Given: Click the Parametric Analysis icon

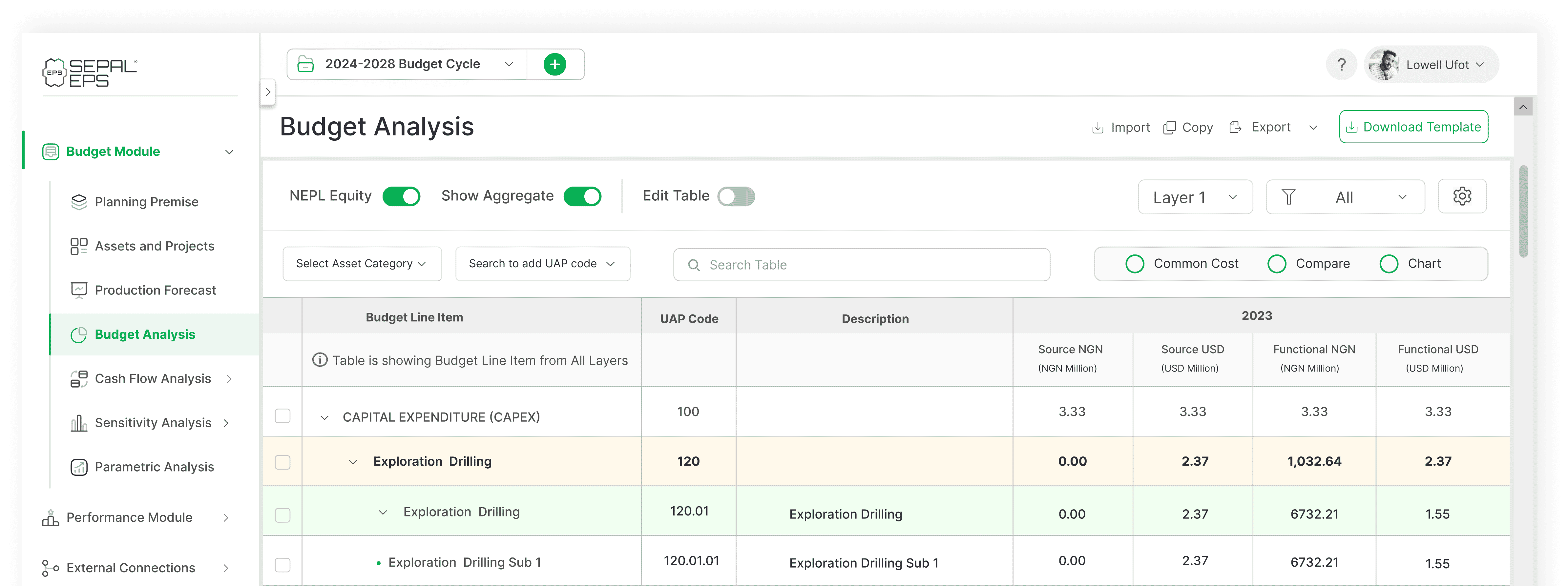Looking at the screenshot, I should pyautogui.click(x=79, y=467).
